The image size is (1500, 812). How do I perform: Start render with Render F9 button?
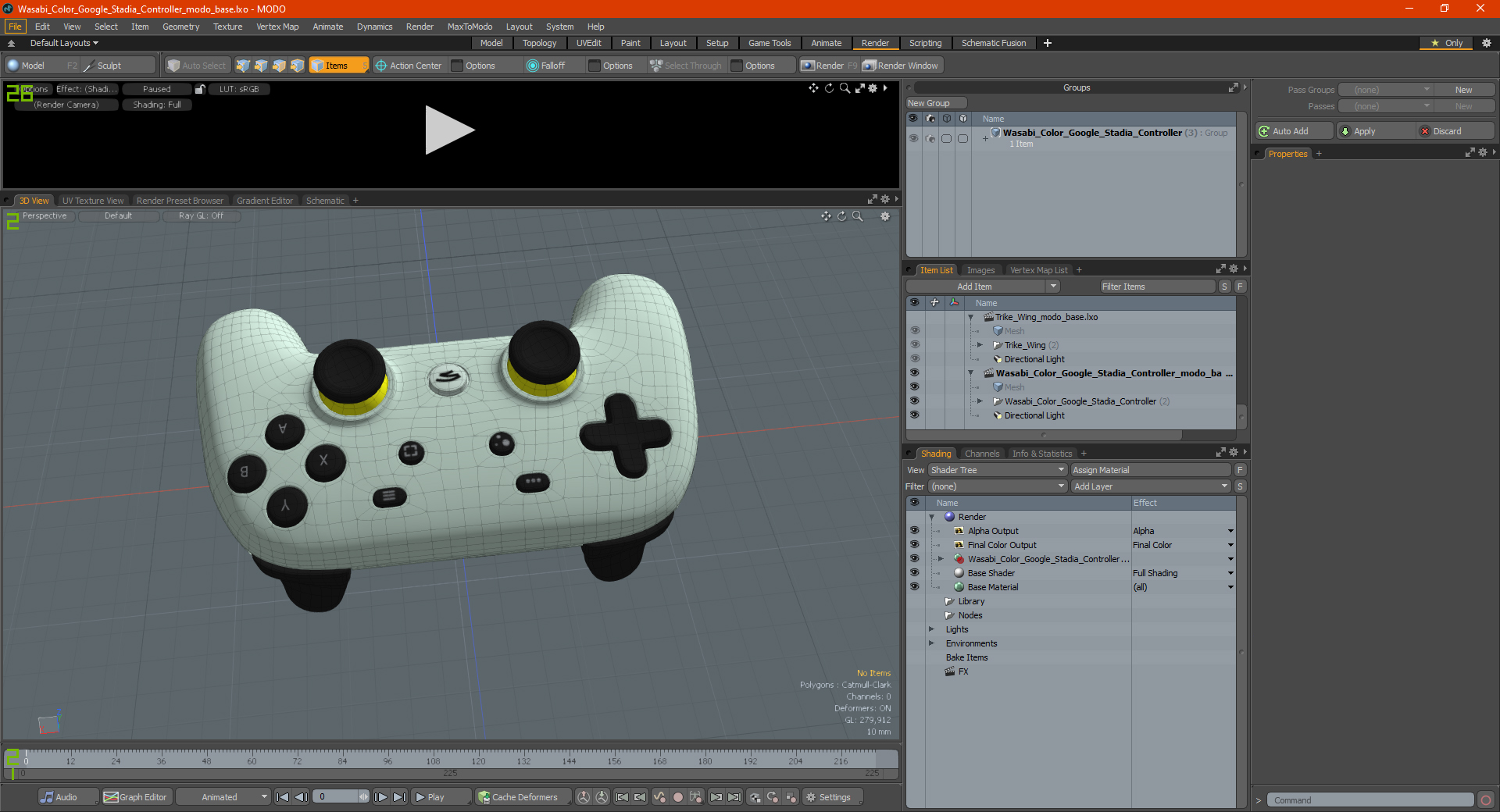[x=829, y=66]
